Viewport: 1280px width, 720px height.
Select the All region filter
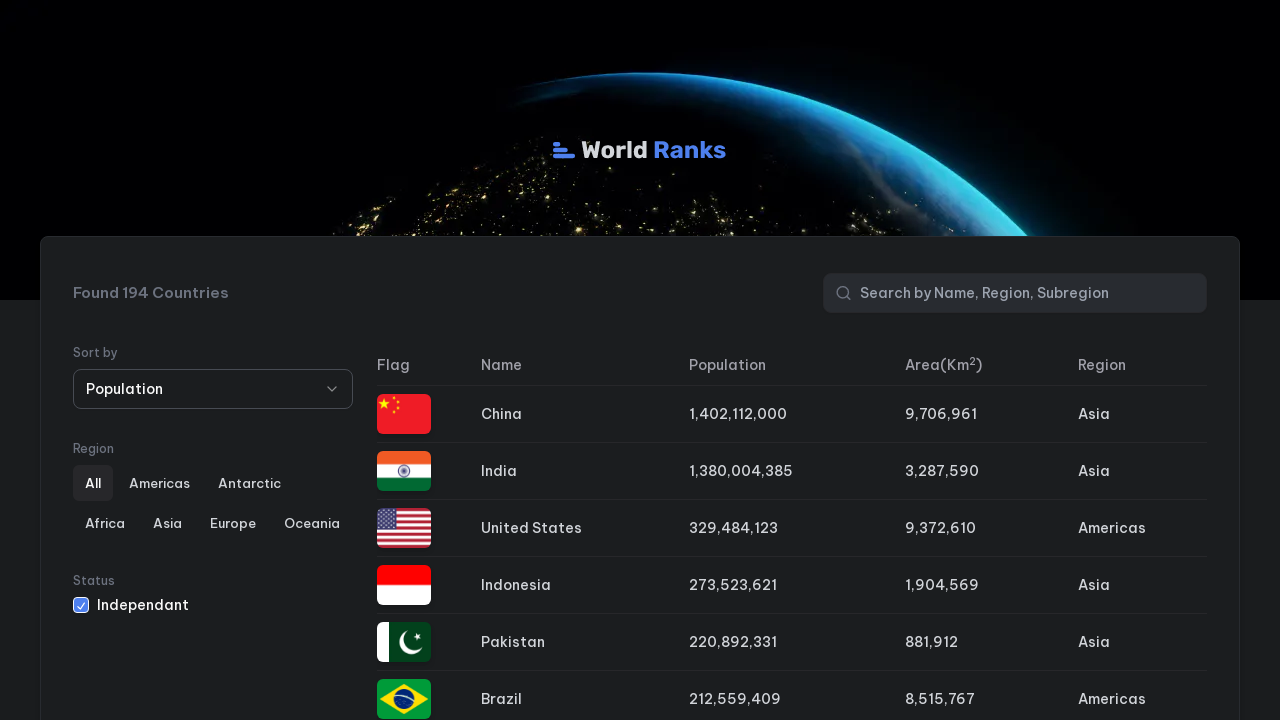[93, 483]
